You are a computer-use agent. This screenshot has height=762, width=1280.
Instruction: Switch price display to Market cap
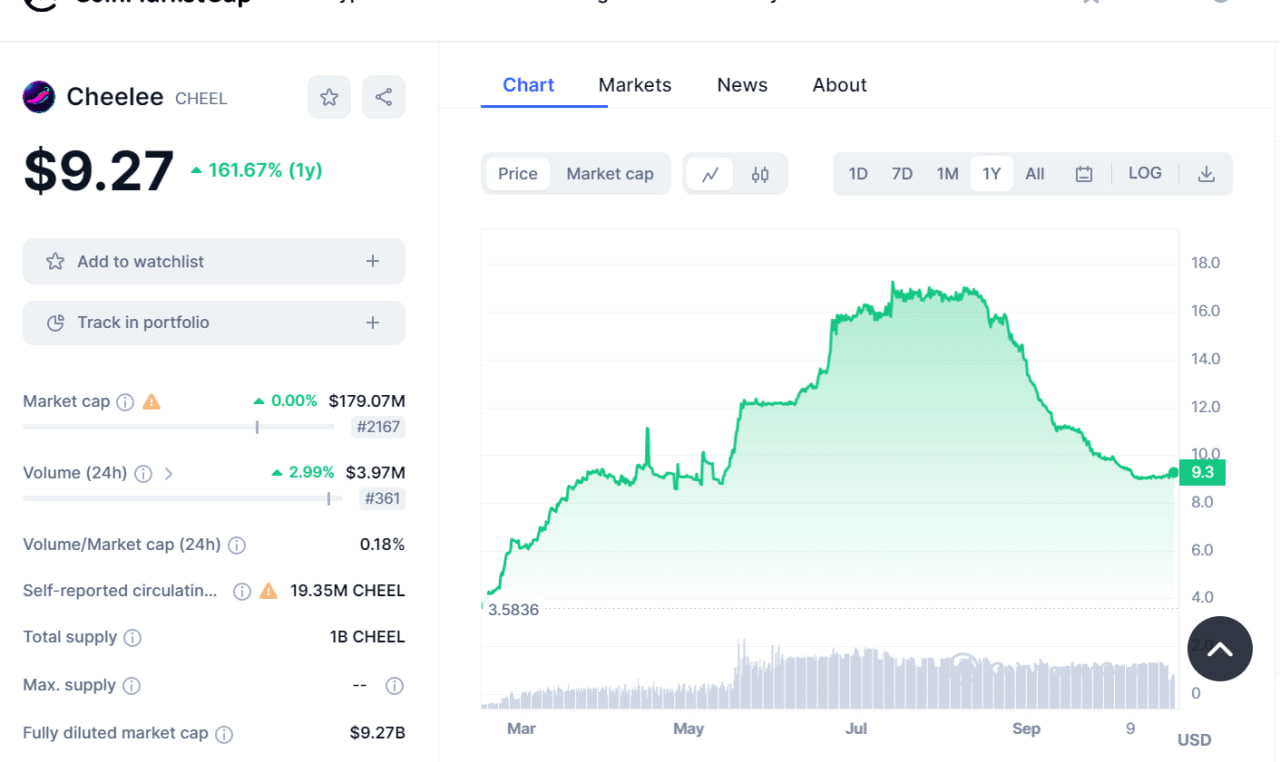pyautogui.click(x=610, y=173)
